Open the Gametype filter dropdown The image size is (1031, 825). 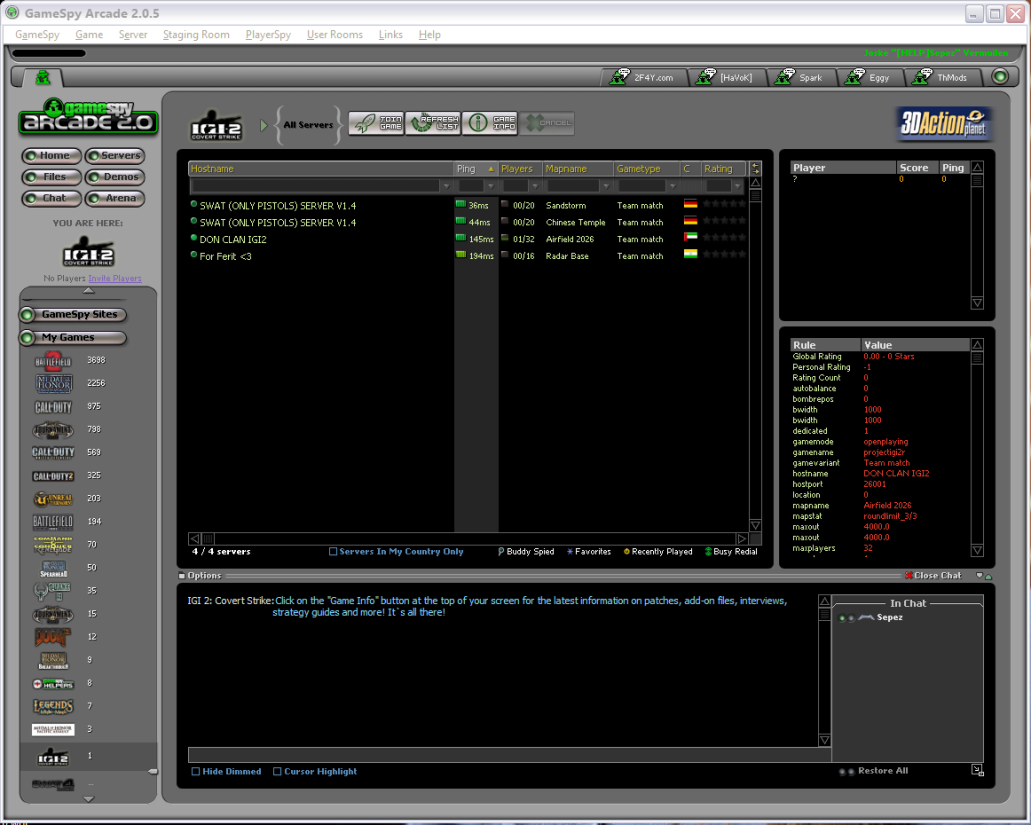tap(672, 186)
